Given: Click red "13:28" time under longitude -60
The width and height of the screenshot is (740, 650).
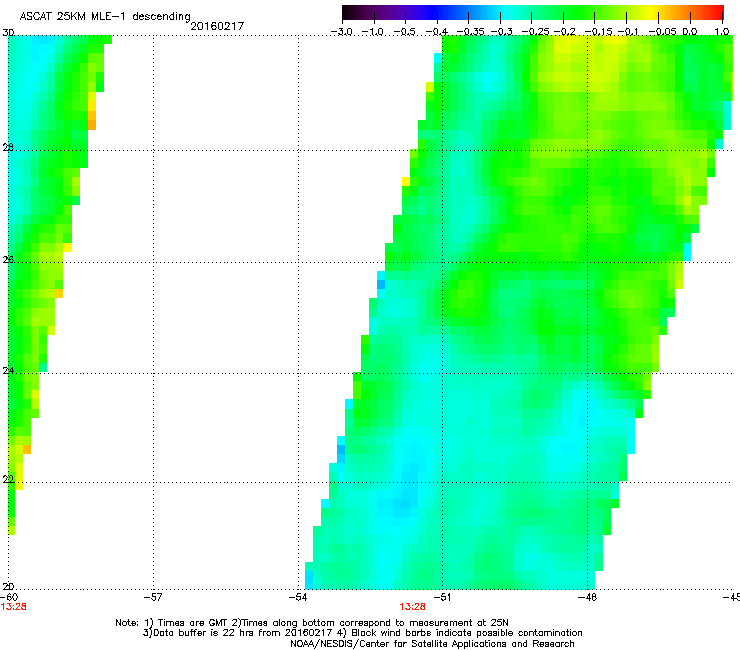Looking at the screenshot, I should pyautogui.click(x=13, y=607).
